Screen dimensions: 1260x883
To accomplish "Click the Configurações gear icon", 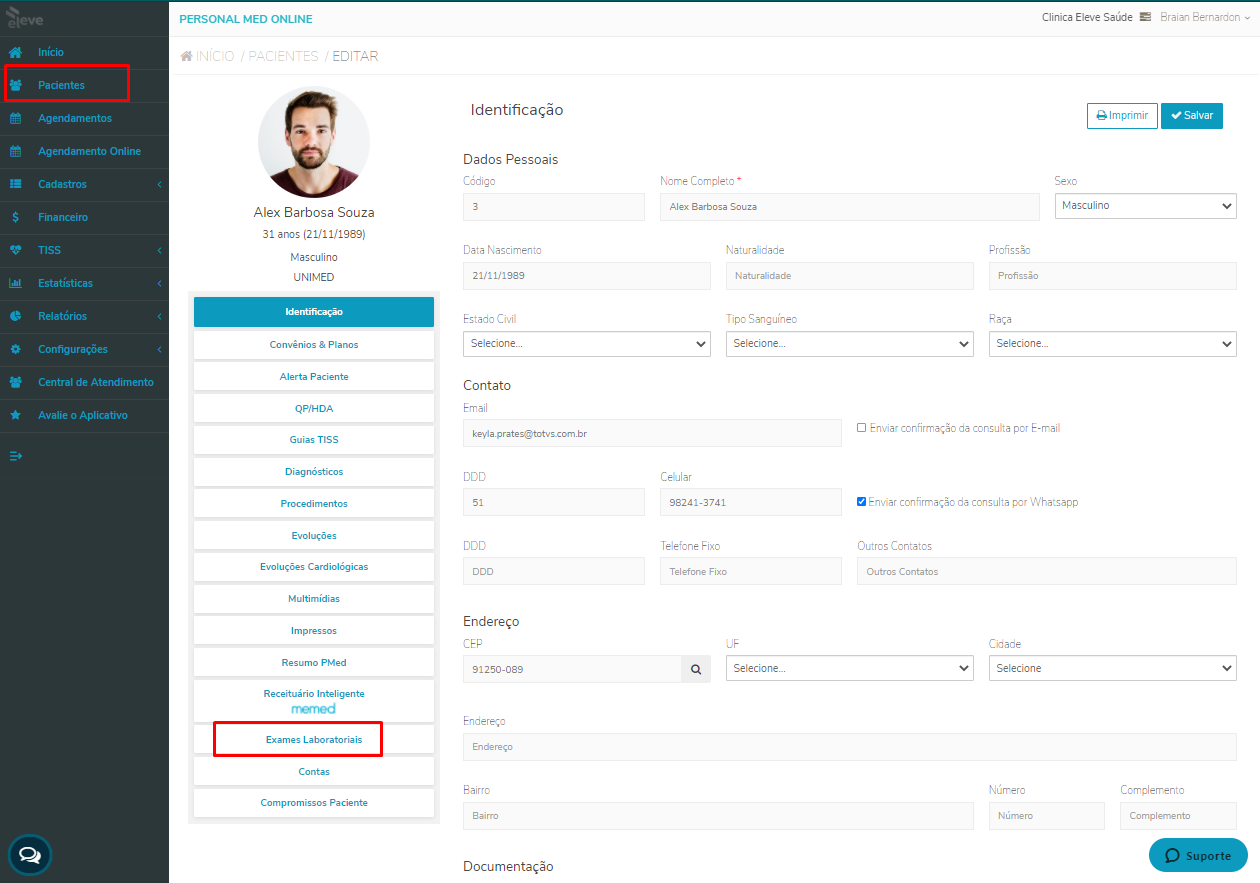I will [x=16, y=349].
